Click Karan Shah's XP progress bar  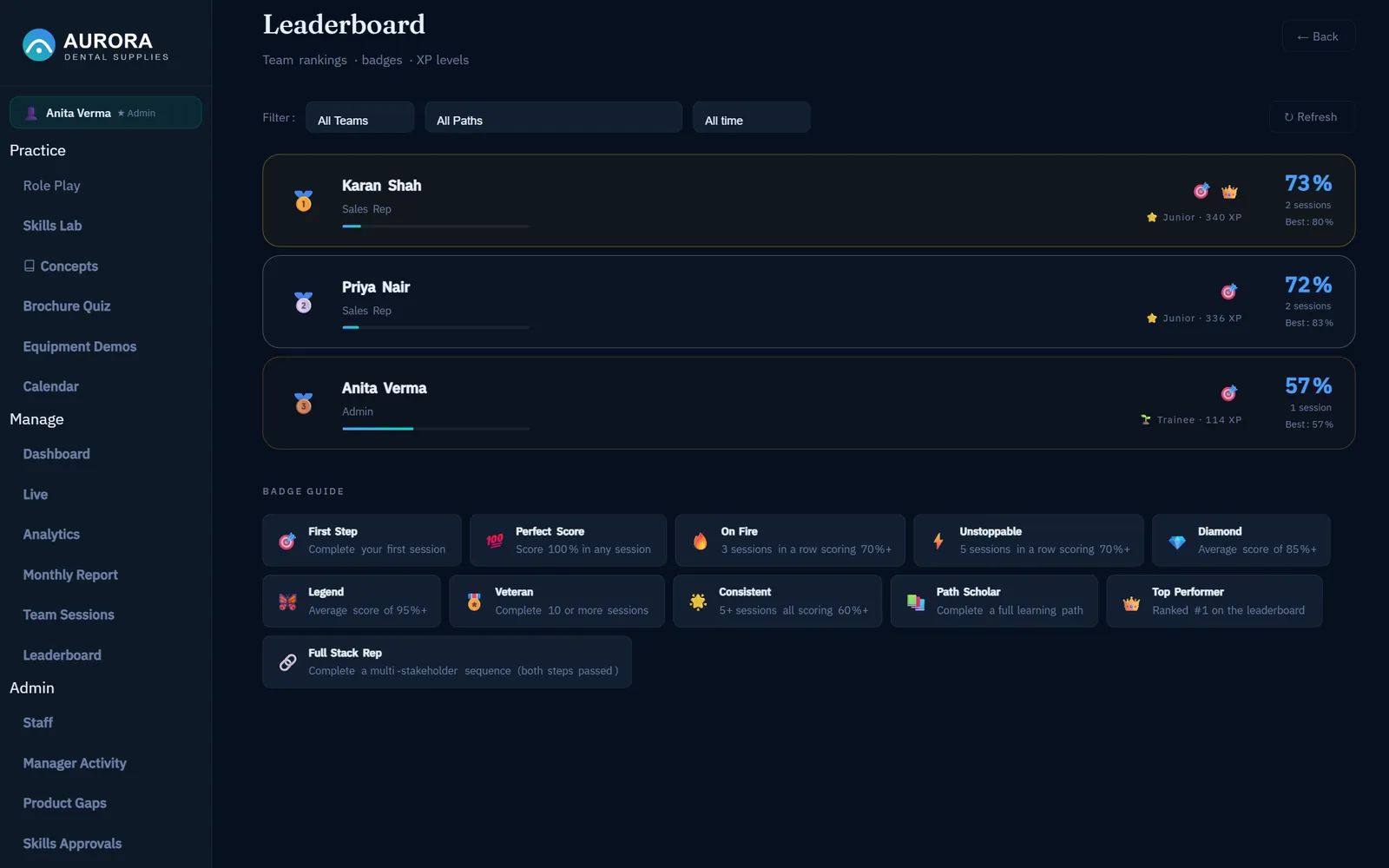(x=436, y=227)
